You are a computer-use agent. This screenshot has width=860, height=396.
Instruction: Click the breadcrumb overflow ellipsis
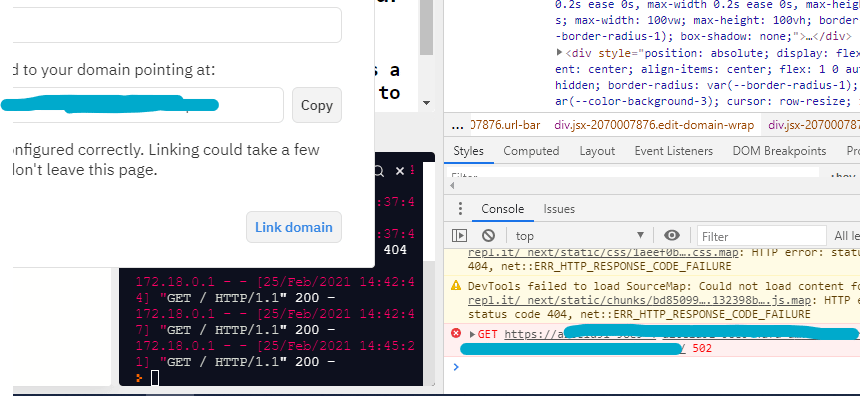(457, 126)
